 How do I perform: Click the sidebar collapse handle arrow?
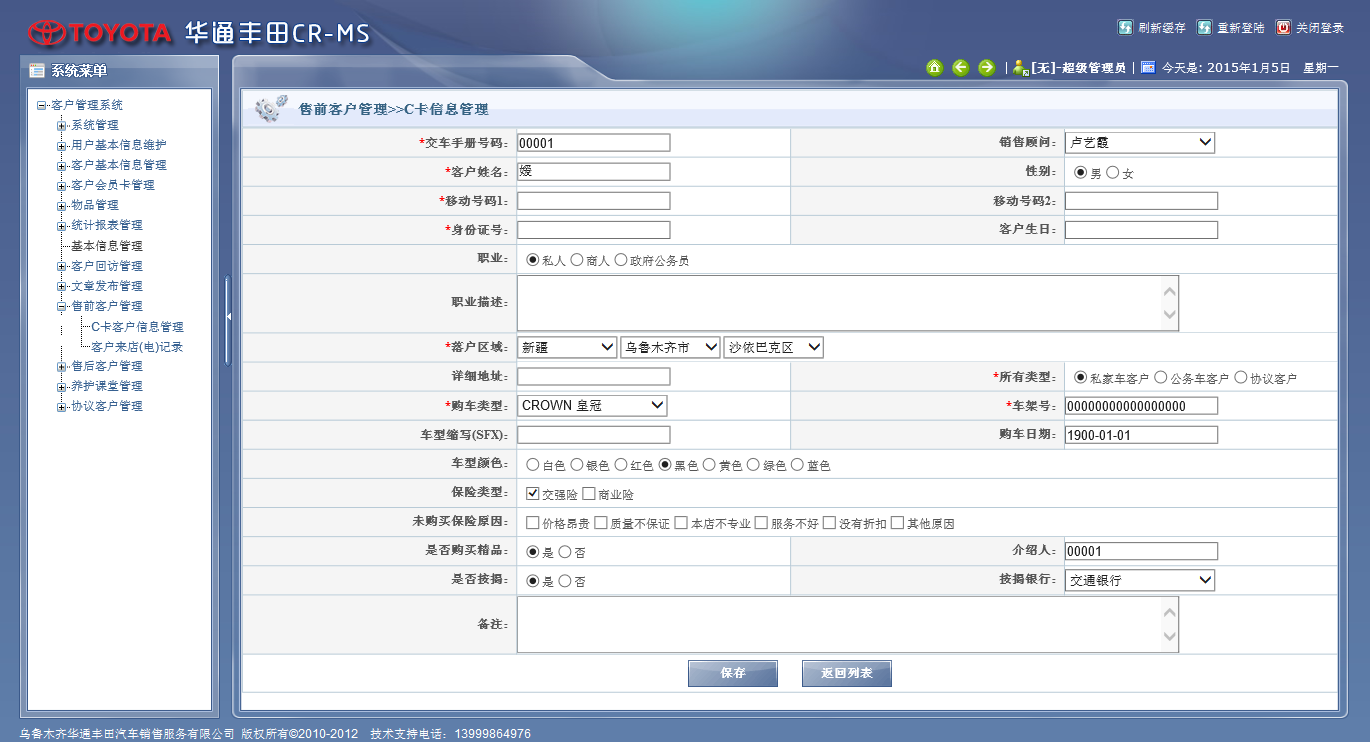coord(228,316)
